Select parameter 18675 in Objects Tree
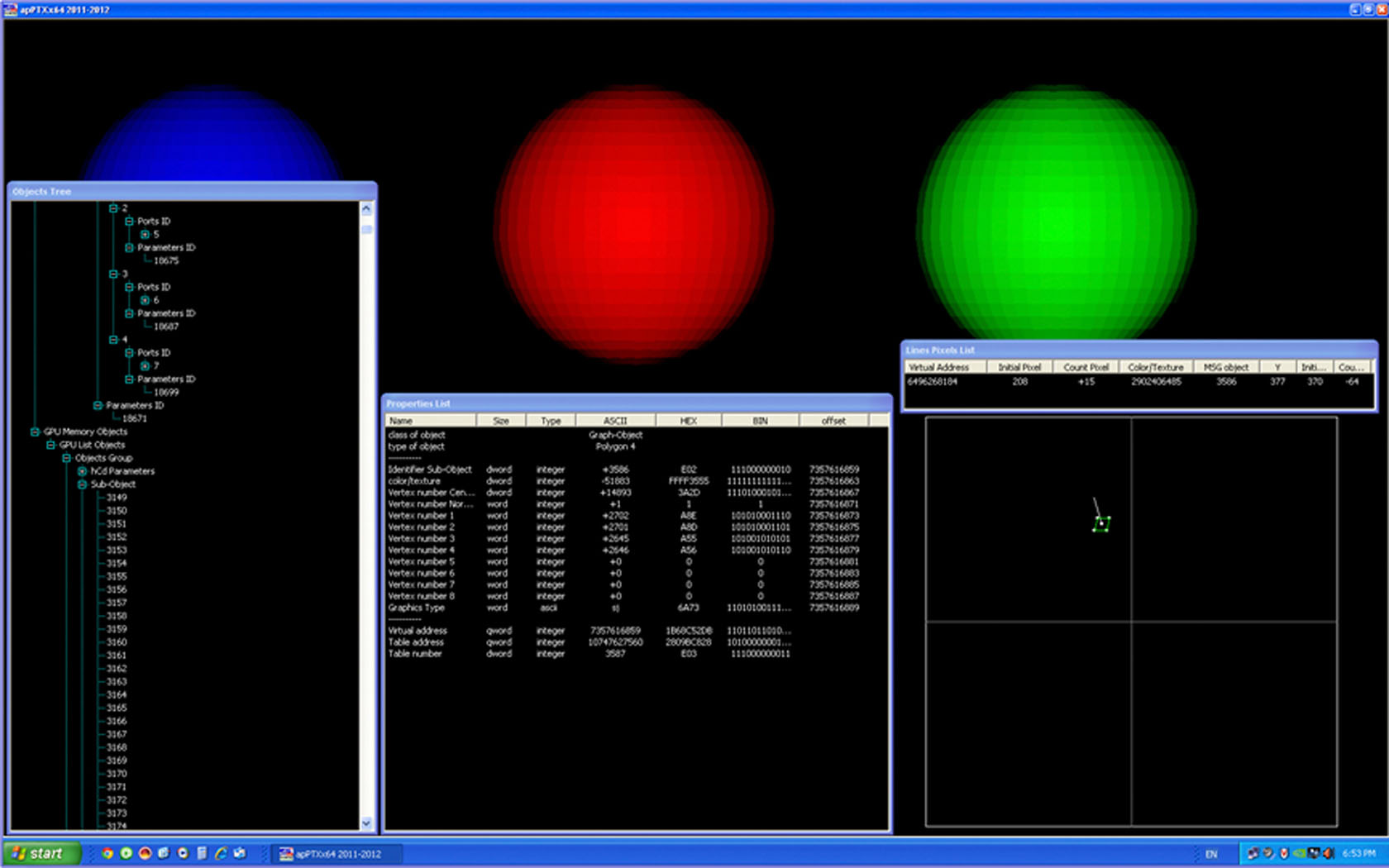The image size is (1389, 868). pos(165,260)
